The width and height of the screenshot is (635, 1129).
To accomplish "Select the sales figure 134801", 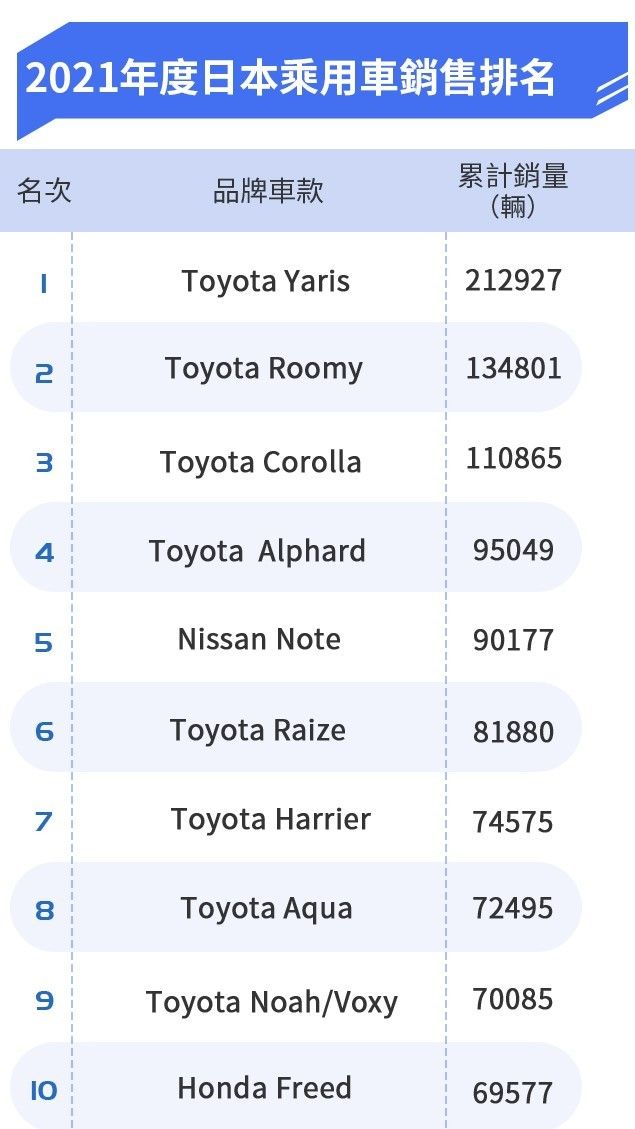I will click(513, 368).
